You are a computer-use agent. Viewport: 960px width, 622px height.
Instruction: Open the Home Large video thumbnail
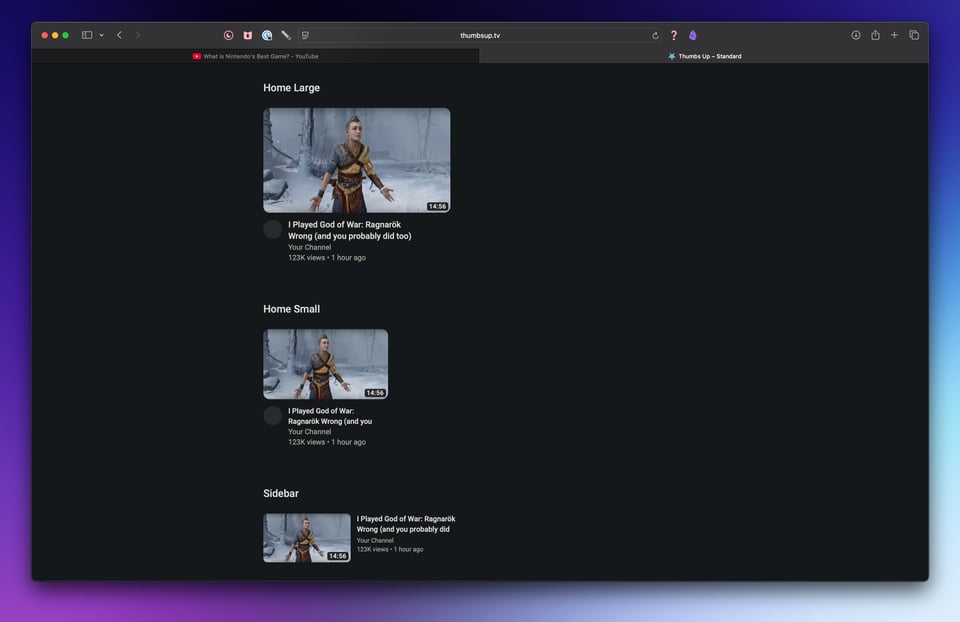pos(356,160)
